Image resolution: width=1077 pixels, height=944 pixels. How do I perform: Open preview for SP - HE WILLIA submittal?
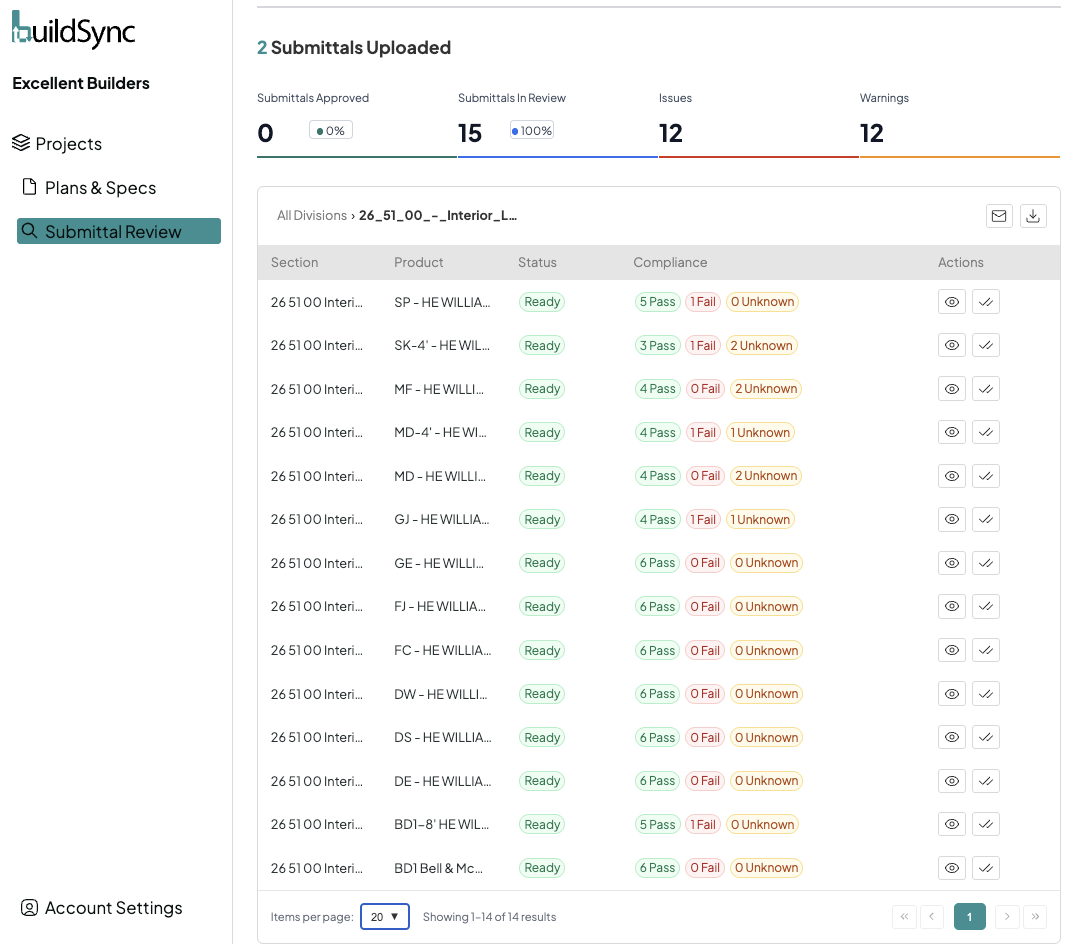[951, 301]
